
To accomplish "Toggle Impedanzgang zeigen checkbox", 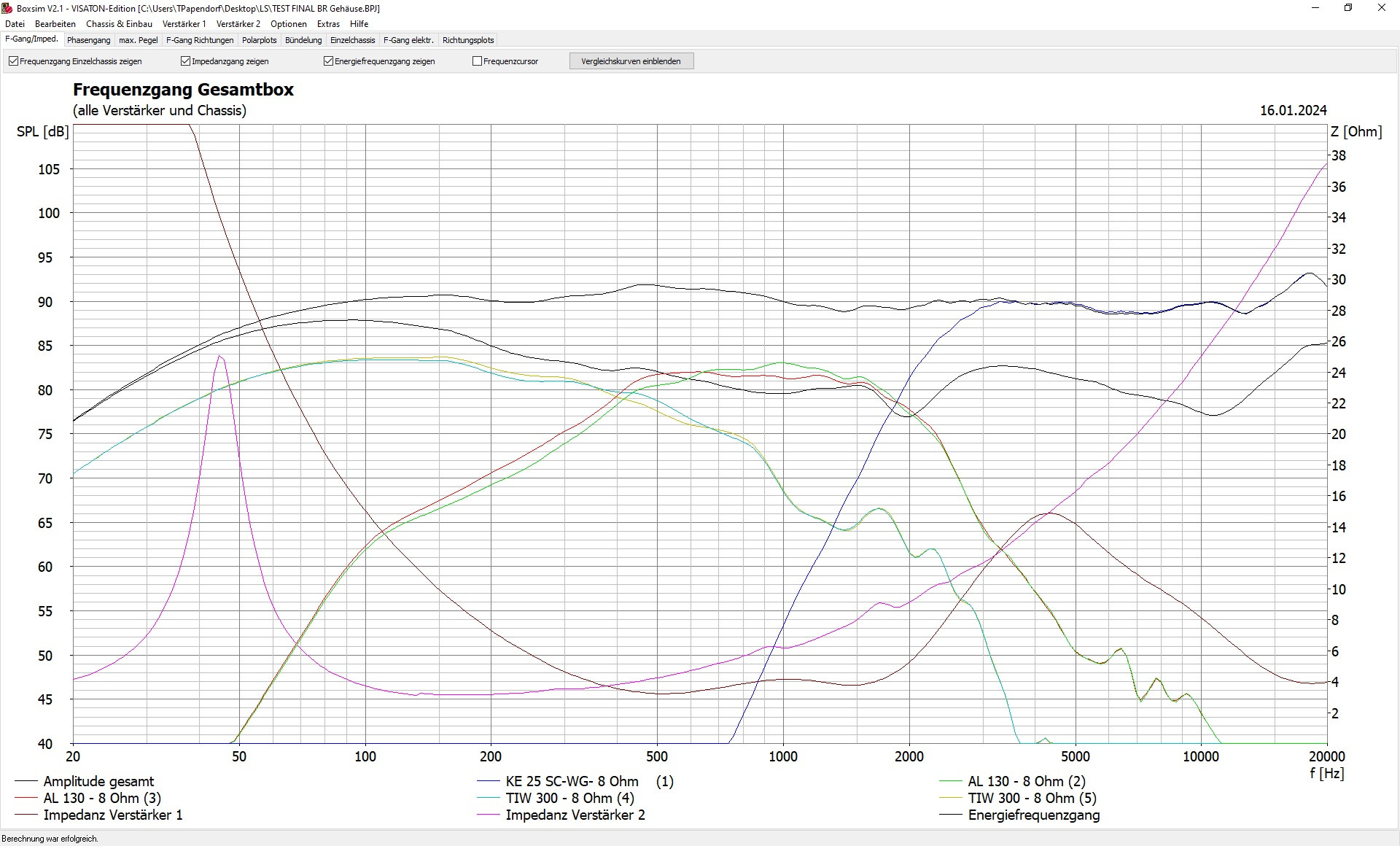I will click(185, 61).
